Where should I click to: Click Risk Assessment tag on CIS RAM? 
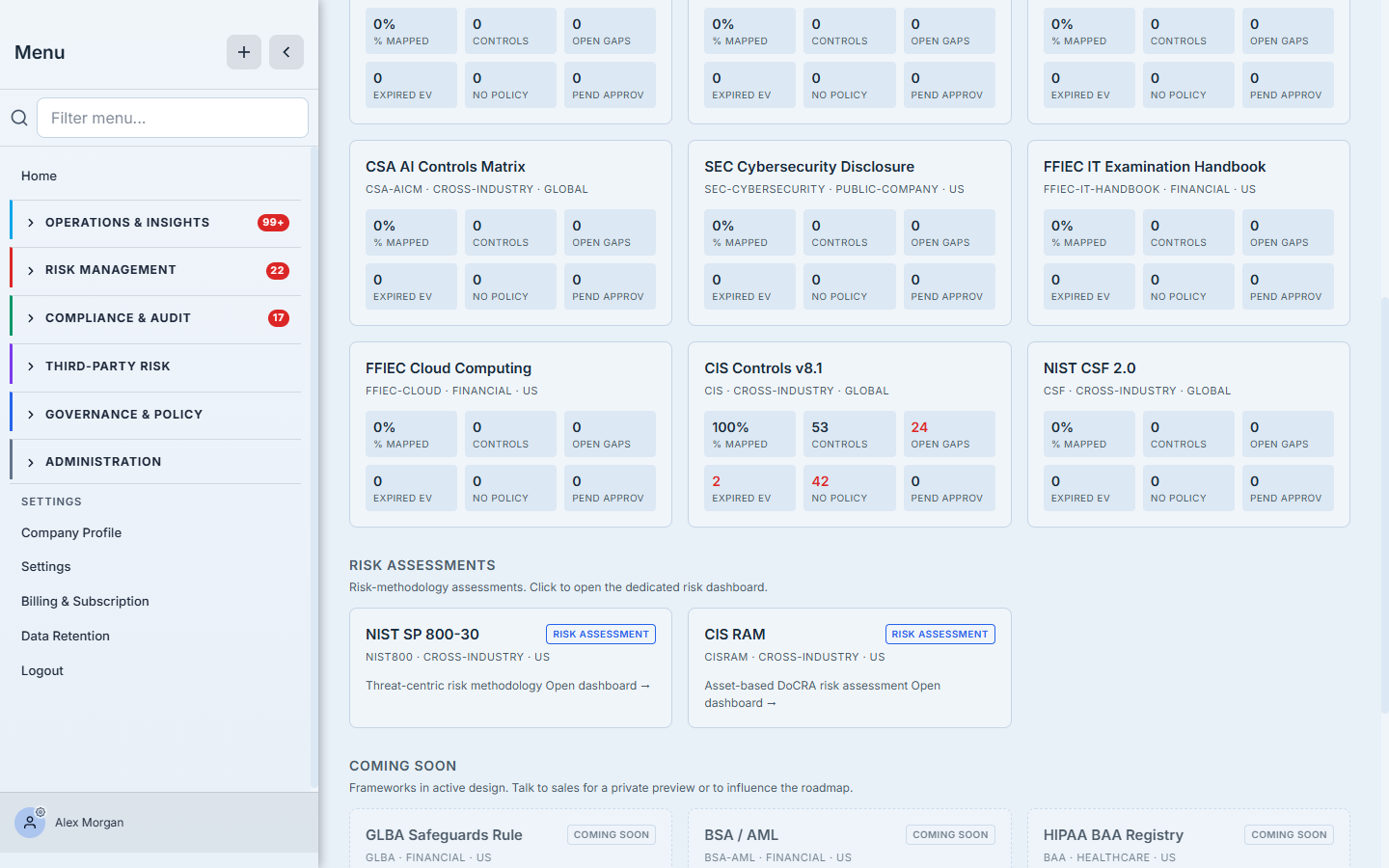tap(940, 634)
